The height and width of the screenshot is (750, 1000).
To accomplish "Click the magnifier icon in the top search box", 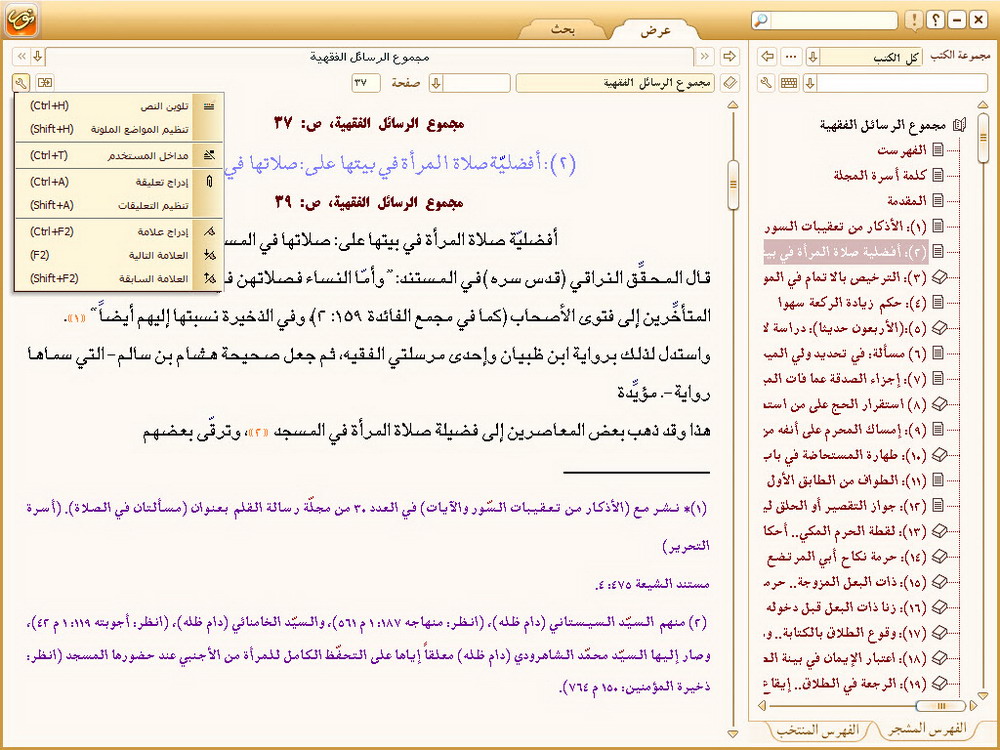I will pyautogui.click(x=761, y=20).
